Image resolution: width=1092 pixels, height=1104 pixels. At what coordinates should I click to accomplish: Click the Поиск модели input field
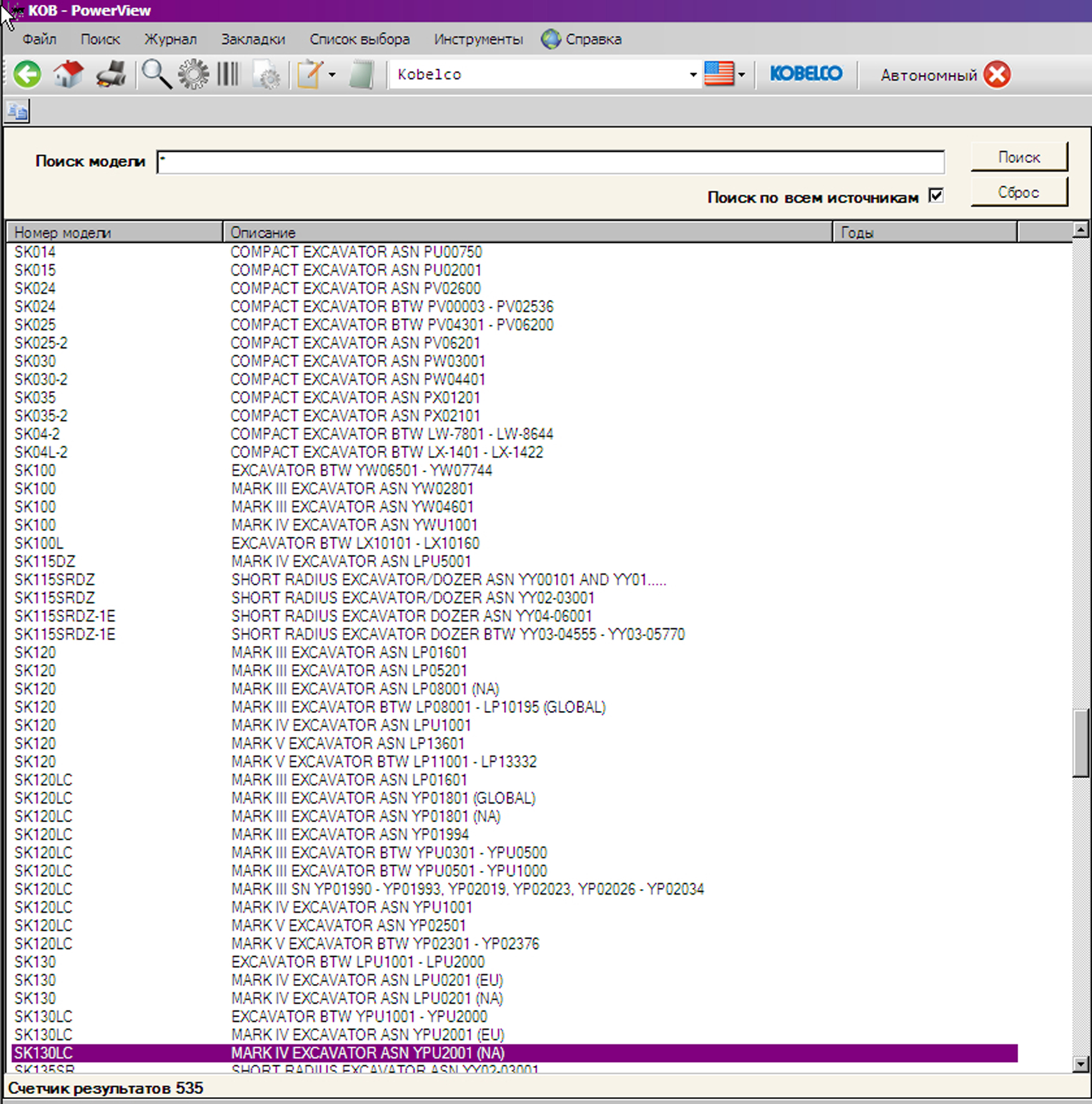click(x=550, y=162)
